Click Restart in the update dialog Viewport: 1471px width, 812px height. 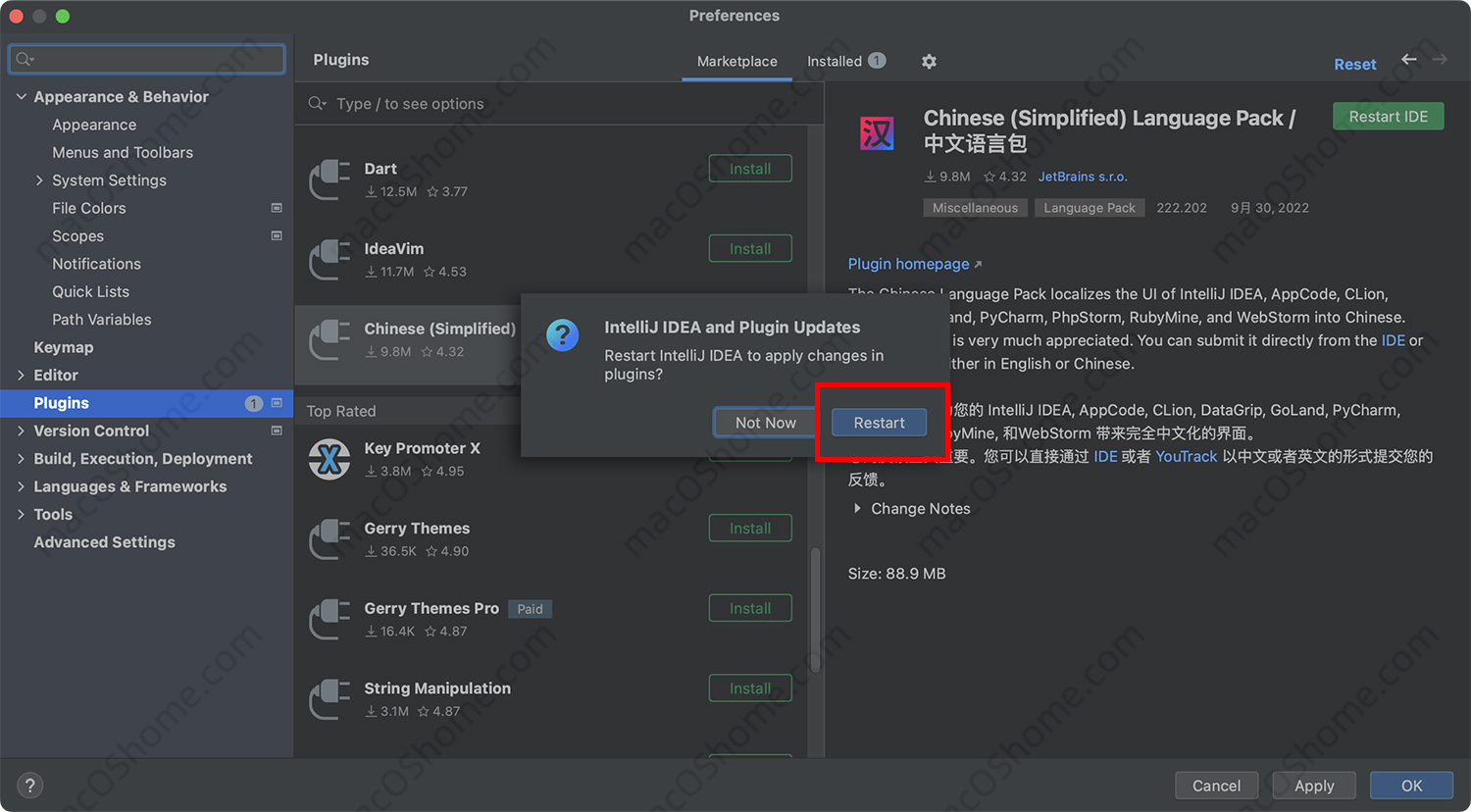coord(879,423)
